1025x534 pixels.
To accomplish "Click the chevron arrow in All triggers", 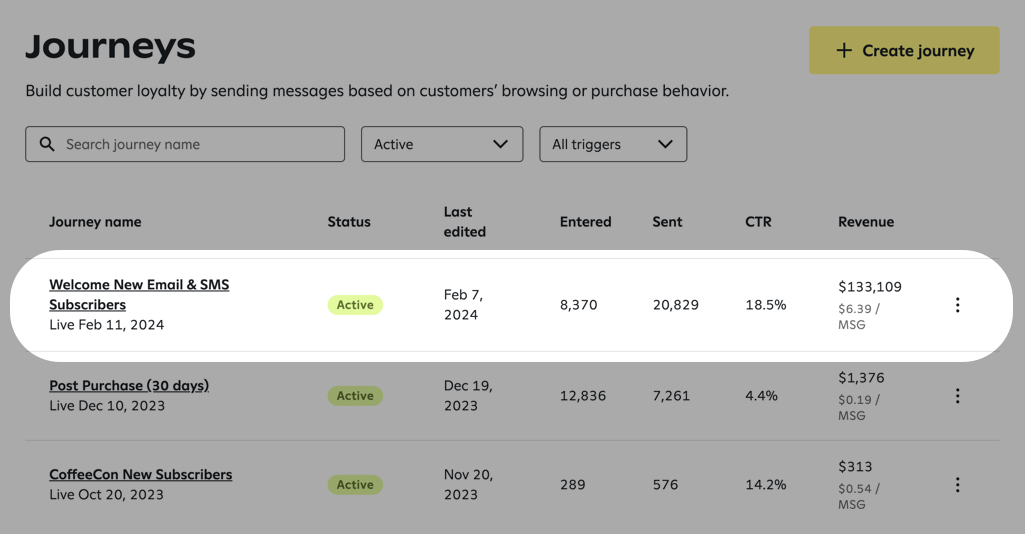I will coord(665,144).
